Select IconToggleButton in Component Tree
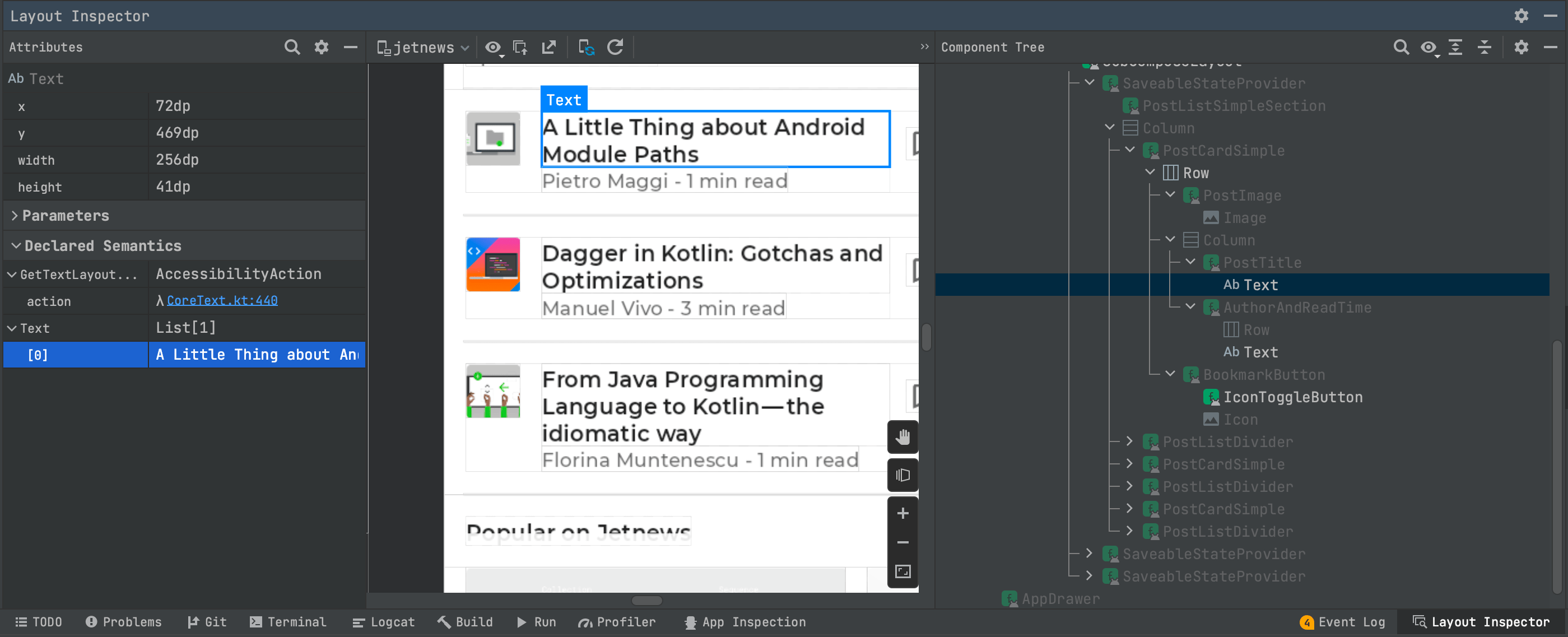The width and height of the screenshot is (1568, 637). click(1292, 397)
